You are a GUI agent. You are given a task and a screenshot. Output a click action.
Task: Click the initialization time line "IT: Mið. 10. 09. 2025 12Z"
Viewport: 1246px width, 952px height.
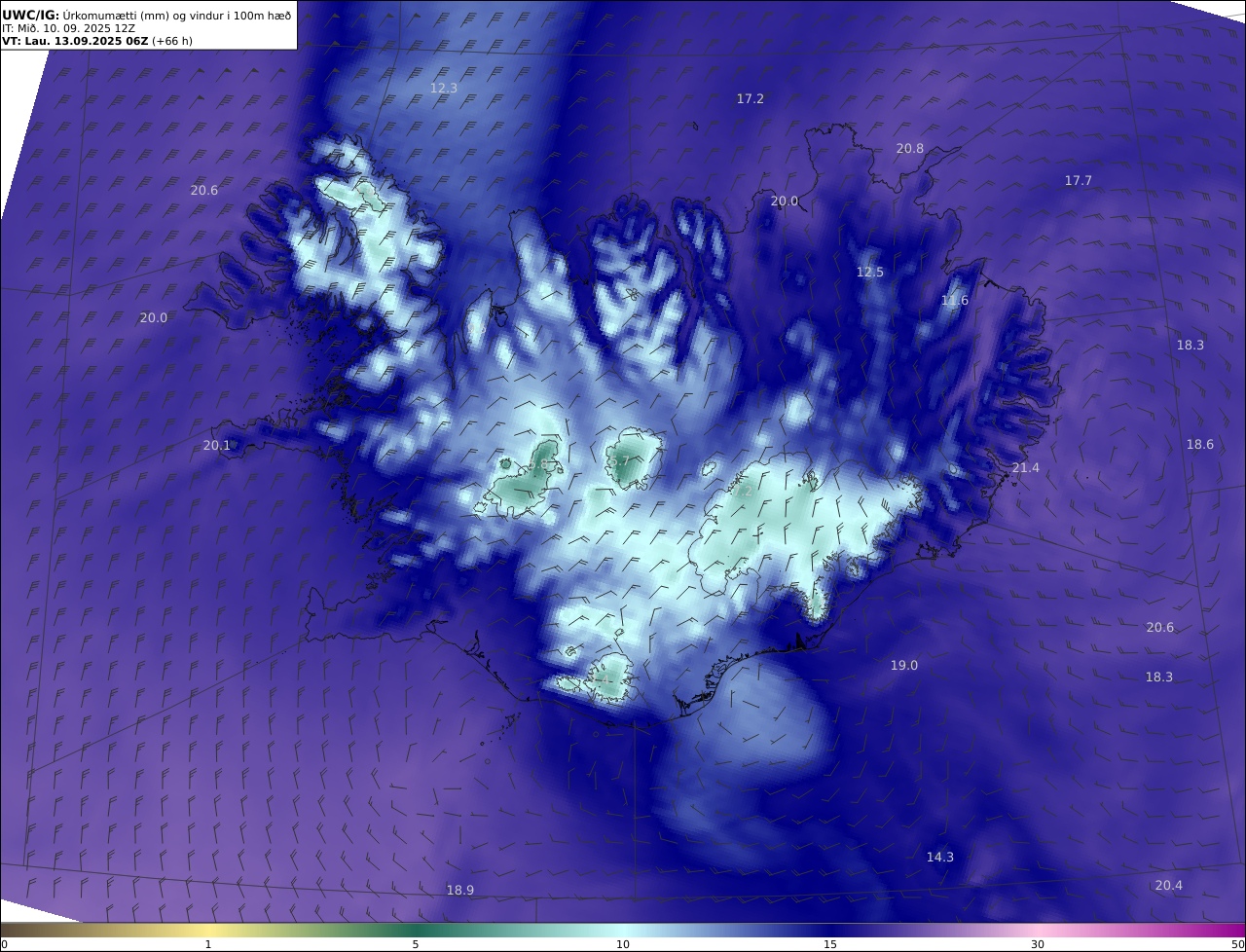click(x=69, y=28)
